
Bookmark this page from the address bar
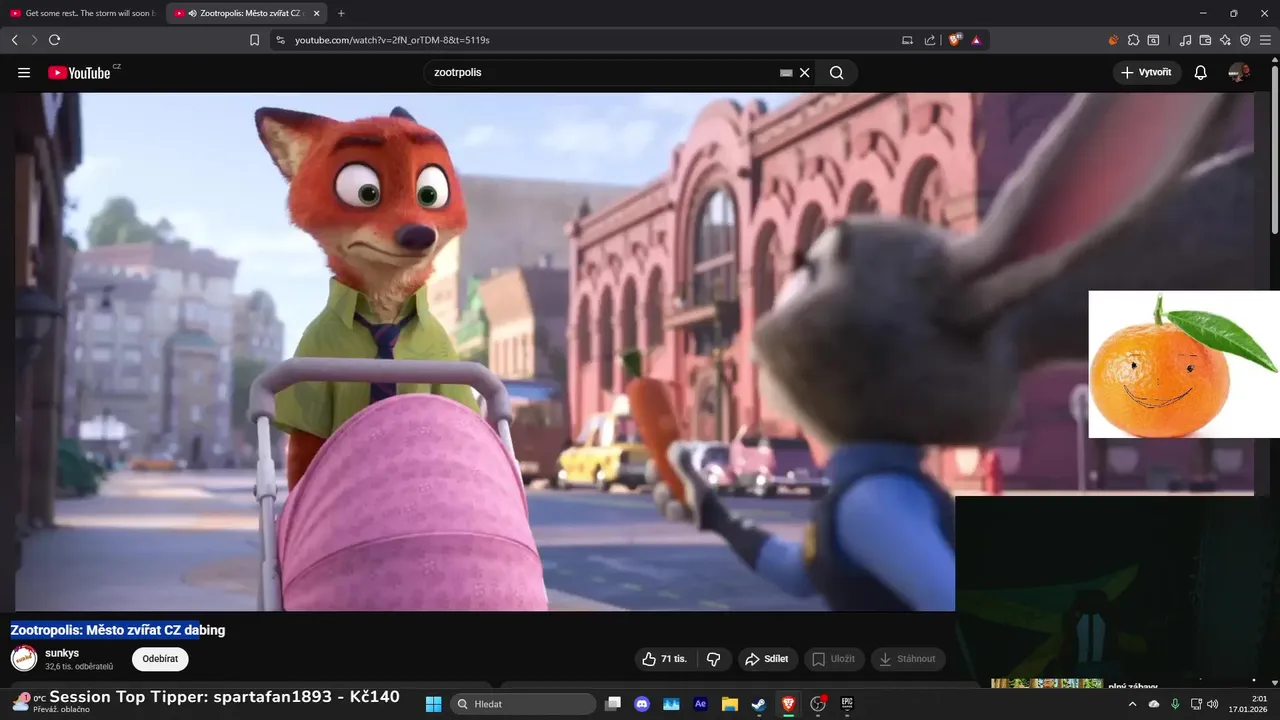[x=255, y=40]
